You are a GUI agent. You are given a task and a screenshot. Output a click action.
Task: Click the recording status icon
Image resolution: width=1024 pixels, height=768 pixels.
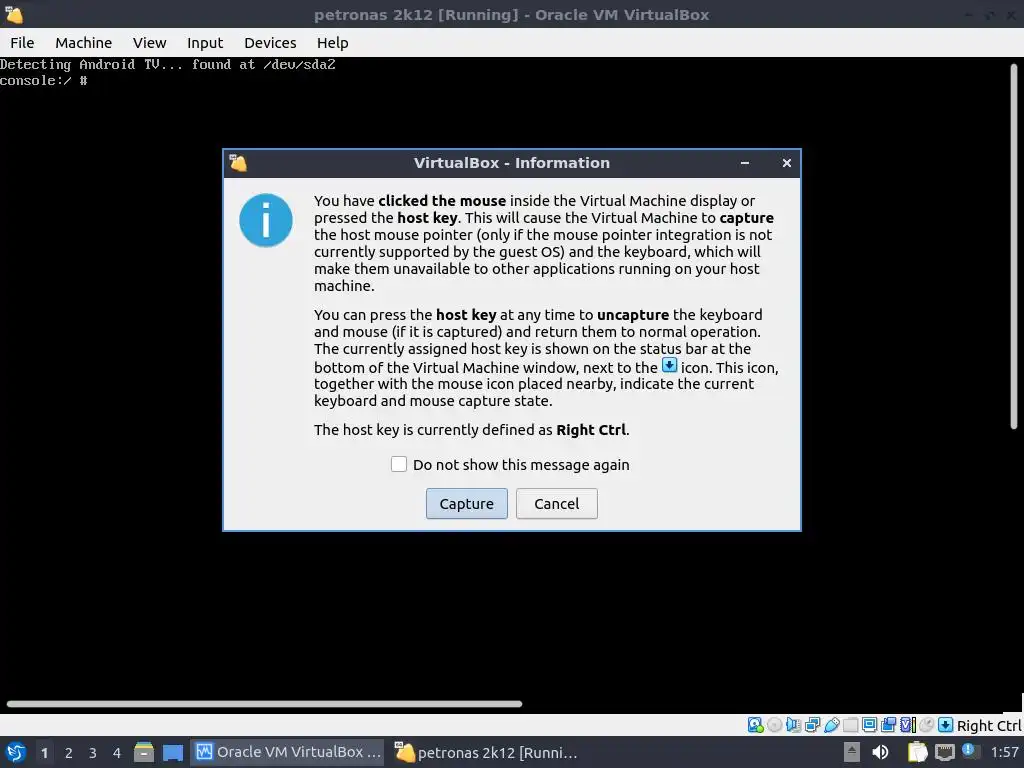888,725
